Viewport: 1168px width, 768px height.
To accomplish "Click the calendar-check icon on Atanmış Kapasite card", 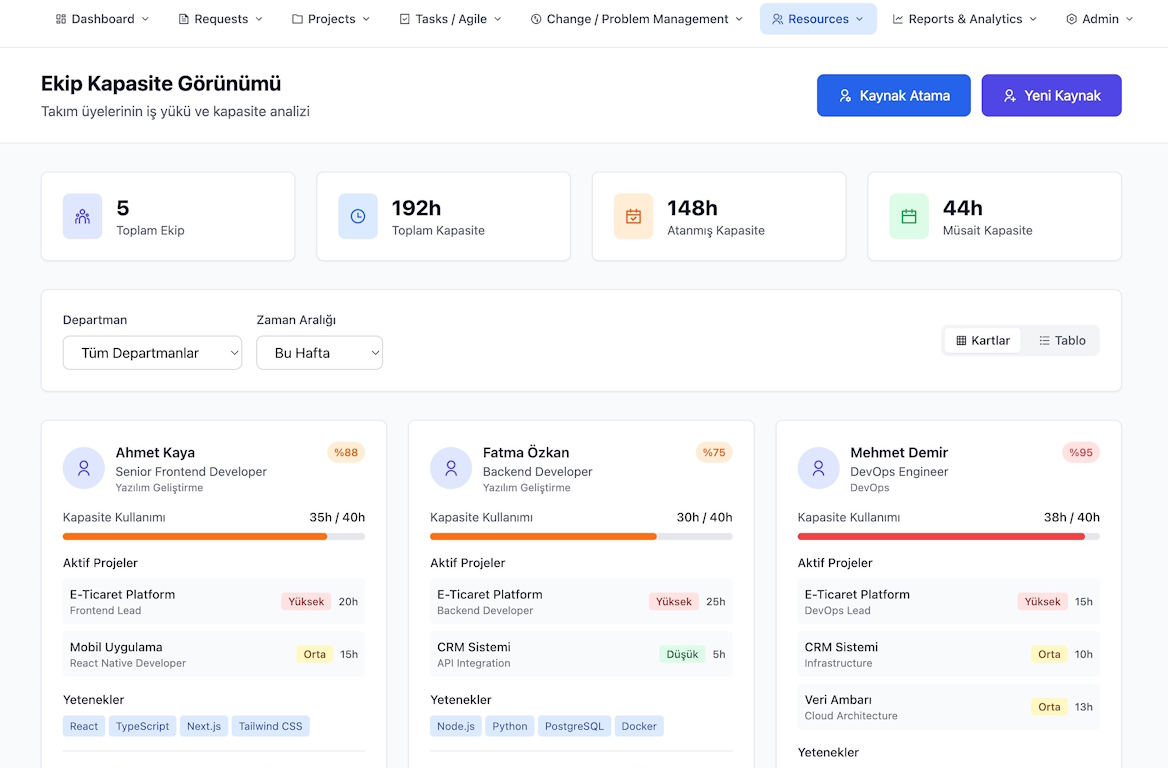I will pos(633,216).
